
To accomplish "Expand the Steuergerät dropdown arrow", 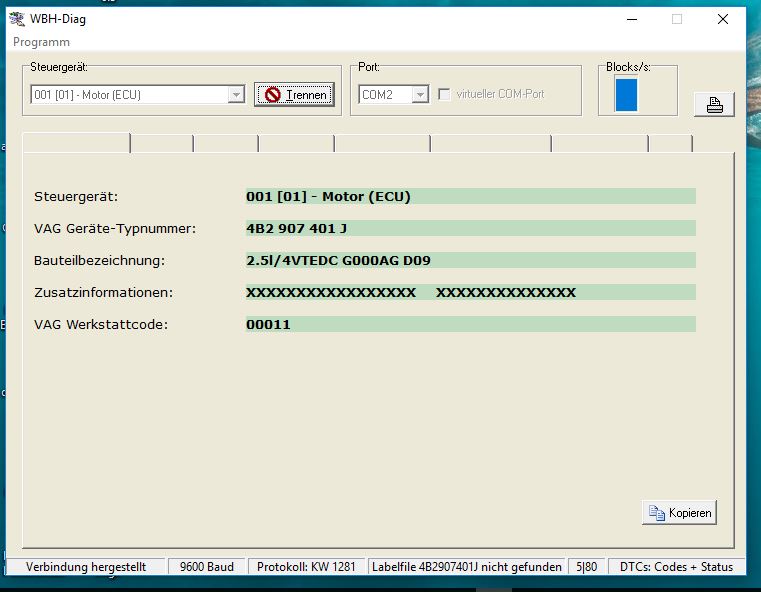I will click(236, 95).
